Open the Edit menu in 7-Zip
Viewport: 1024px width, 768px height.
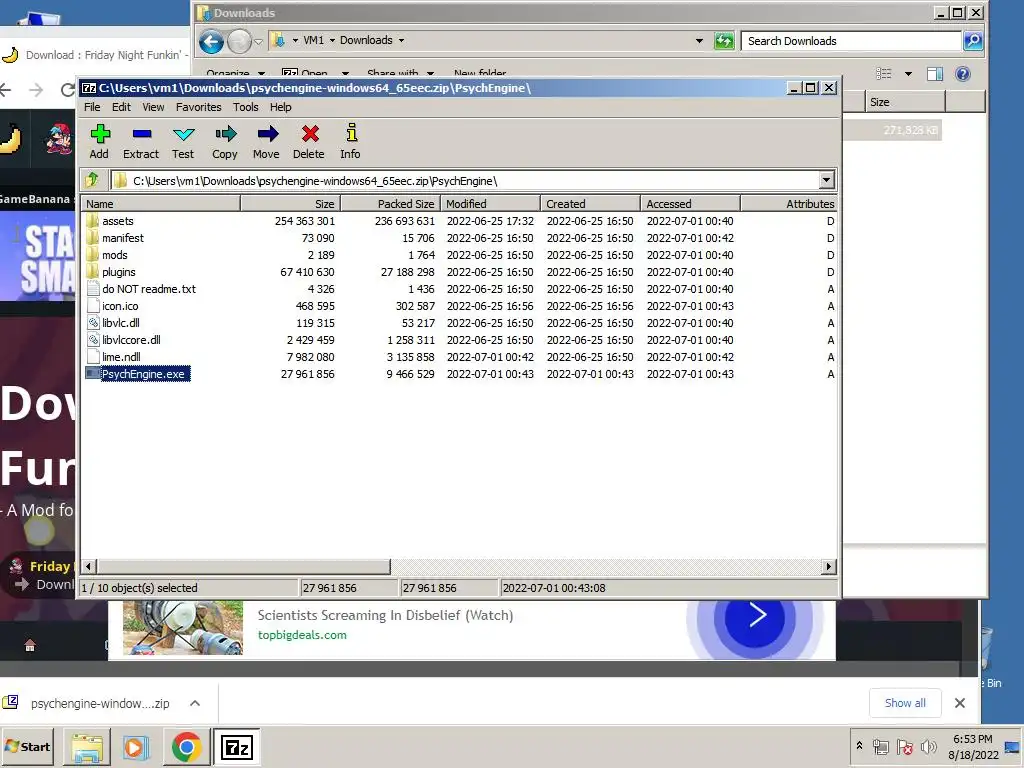pyautogui.click(x=121, y=107)
